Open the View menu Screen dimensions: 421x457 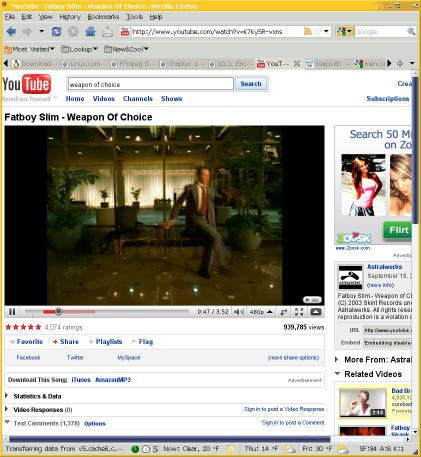coord(46,17)
